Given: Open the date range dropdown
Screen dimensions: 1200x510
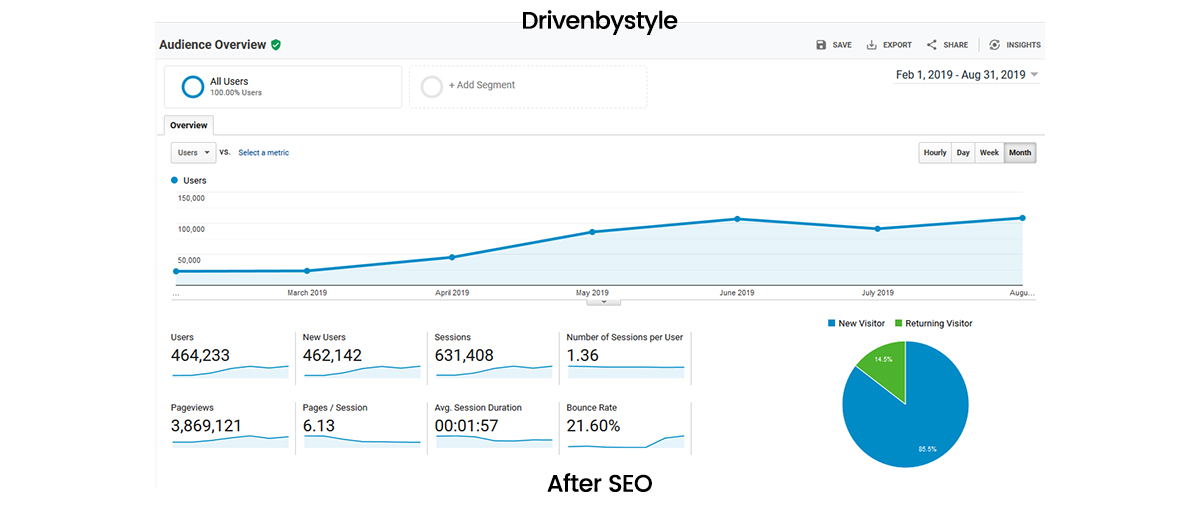Looking at the screenshot, I should click(1034, 75).
